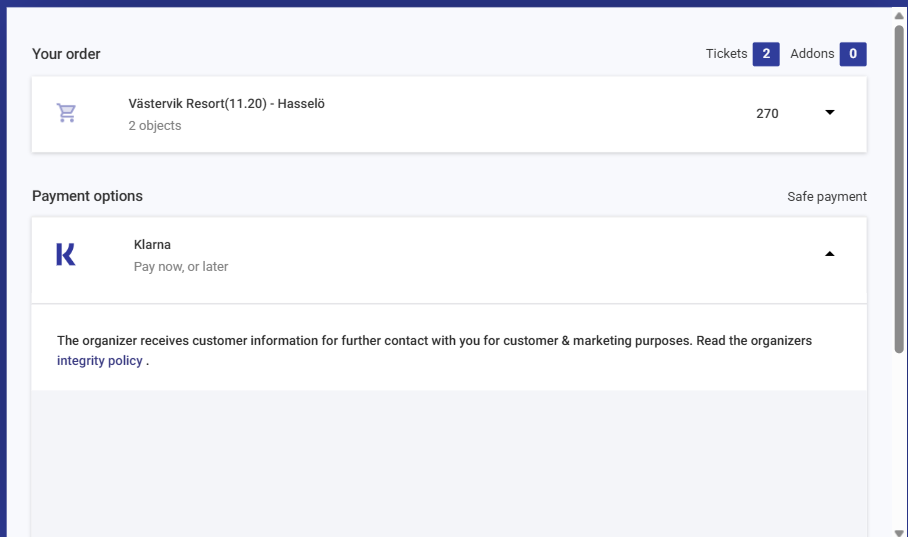The height and width of the screenshot is (537, 908).
Task: Click the Addons label
Action: pos(812,54)
